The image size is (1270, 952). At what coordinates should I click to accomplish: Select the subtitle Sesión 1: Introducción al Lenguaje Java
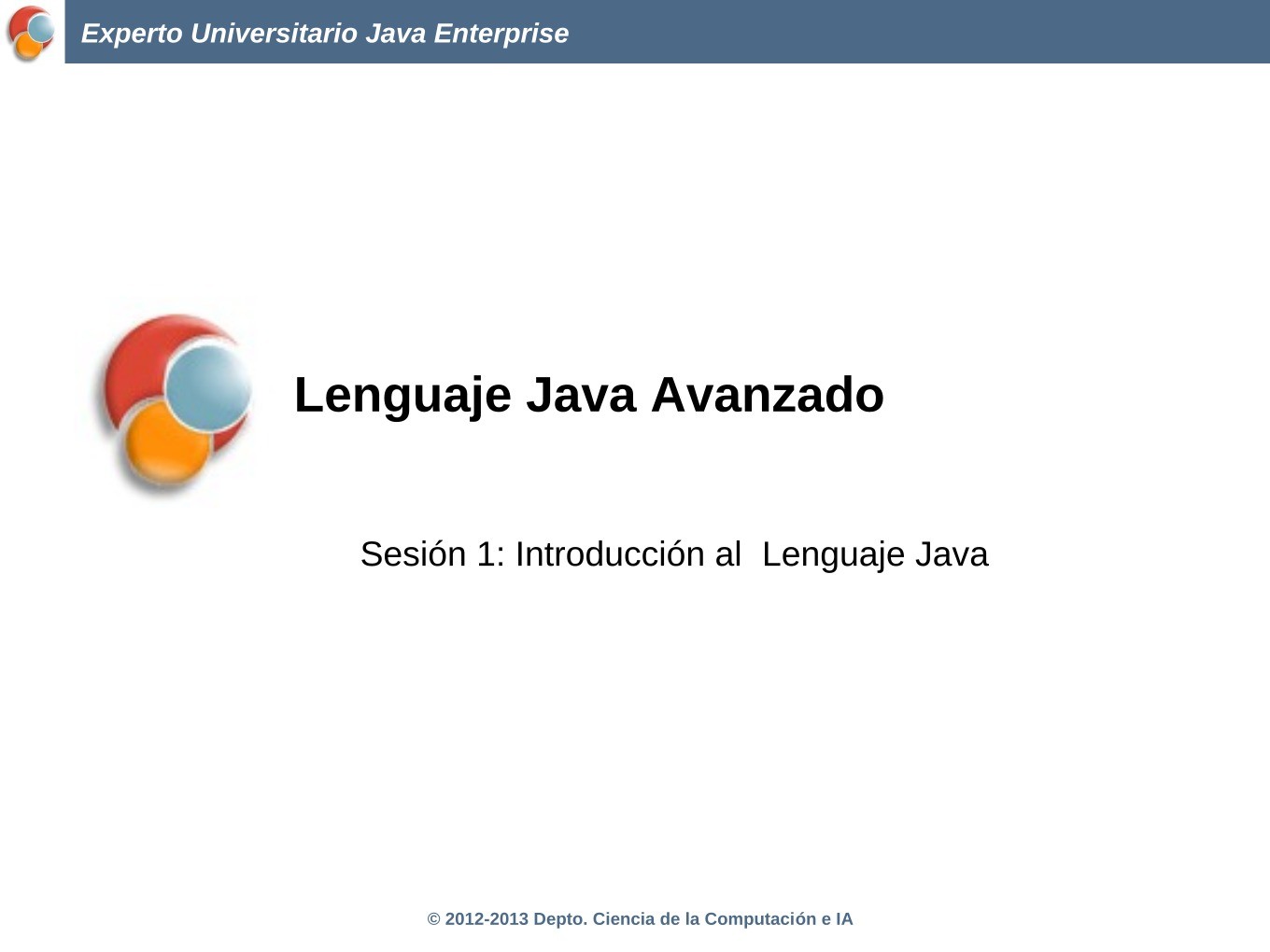coord(674,553)
